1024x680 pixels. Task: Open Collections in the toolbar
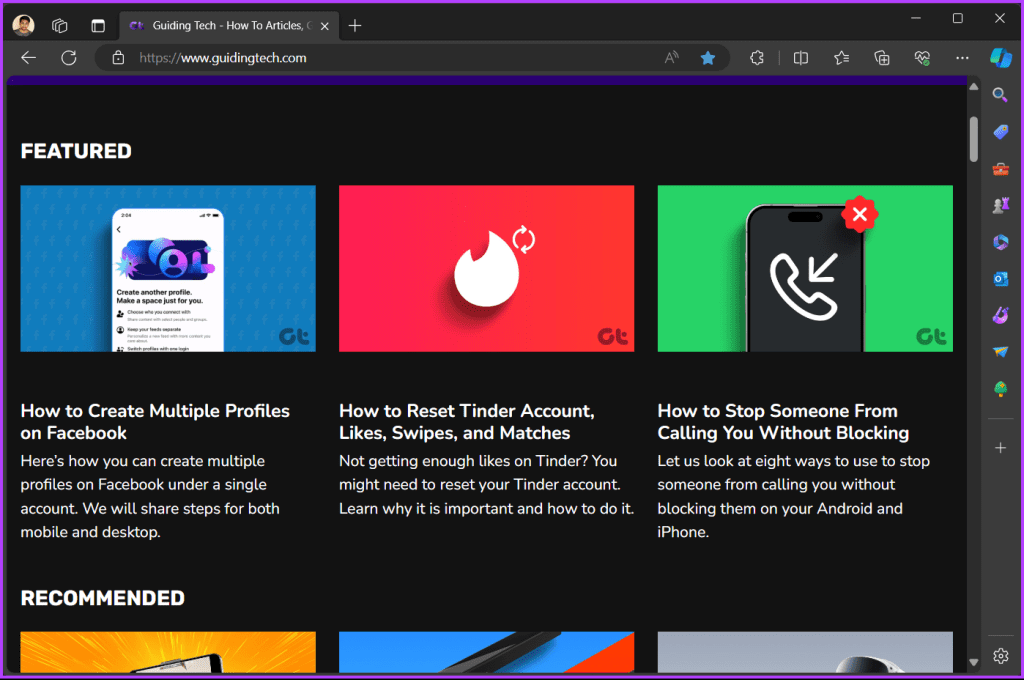tap(881, 58)
